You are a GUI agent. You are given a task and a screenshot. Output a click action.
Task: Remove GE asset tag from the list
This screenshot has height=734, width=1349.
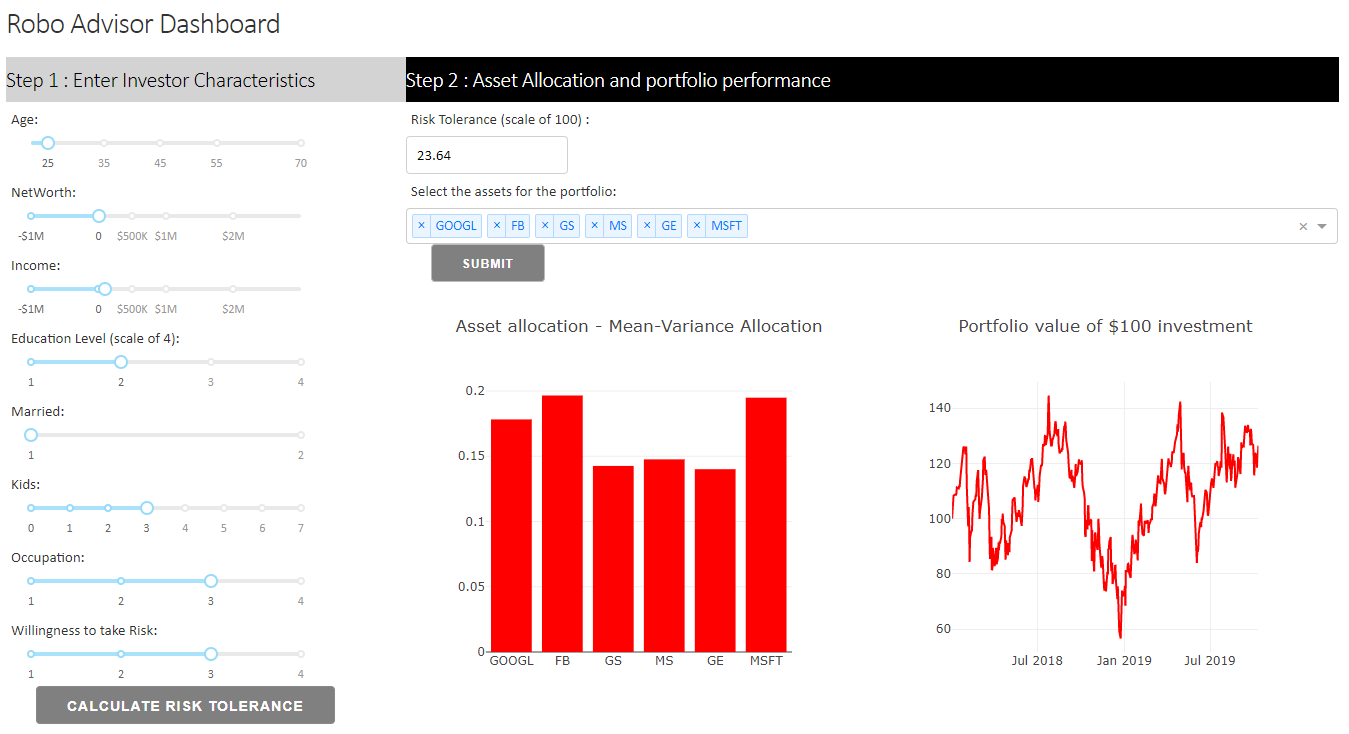click(x=647, y=226)
